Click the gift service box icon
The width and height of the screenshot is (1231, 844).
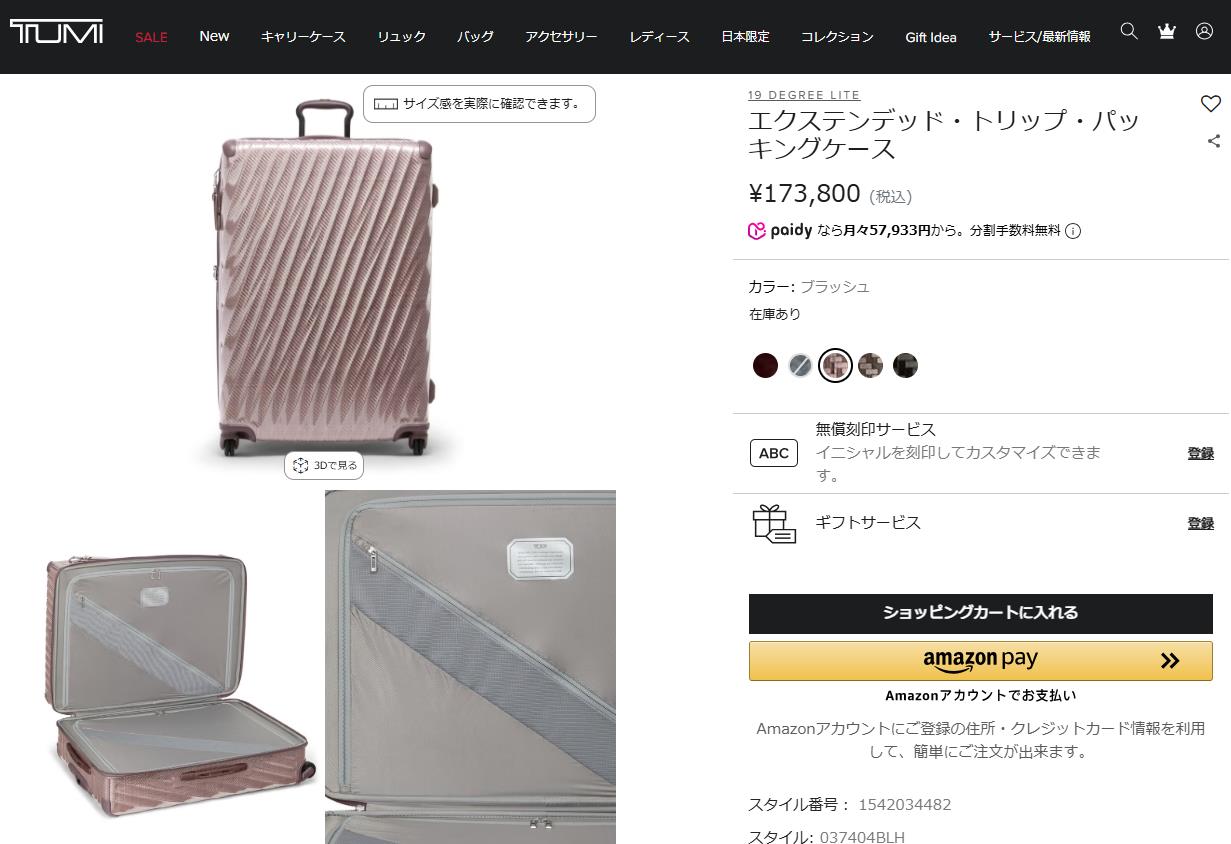tap(773, 523)
